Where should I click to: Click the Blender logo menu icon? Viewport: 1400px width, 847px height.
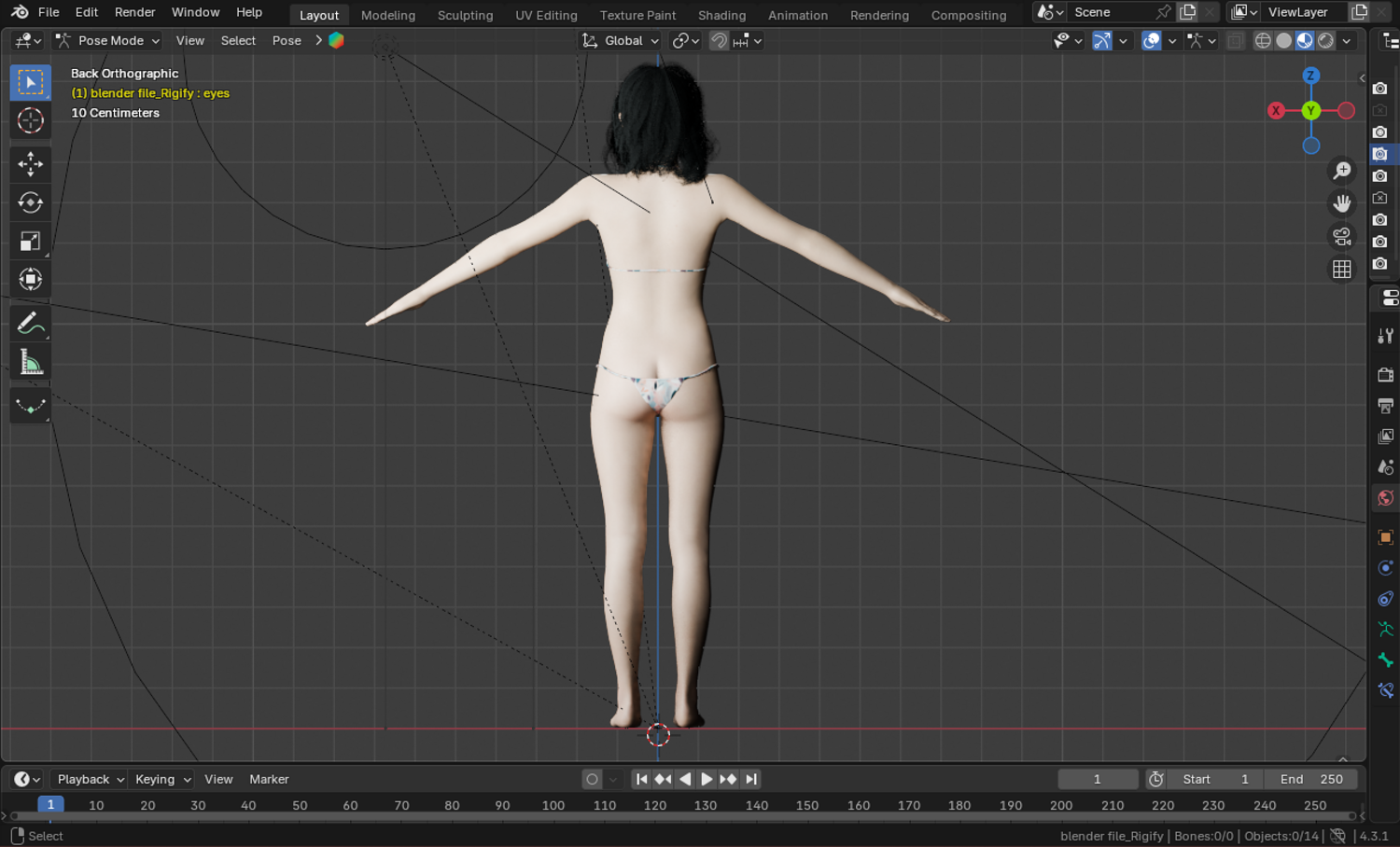pos(20,12)
